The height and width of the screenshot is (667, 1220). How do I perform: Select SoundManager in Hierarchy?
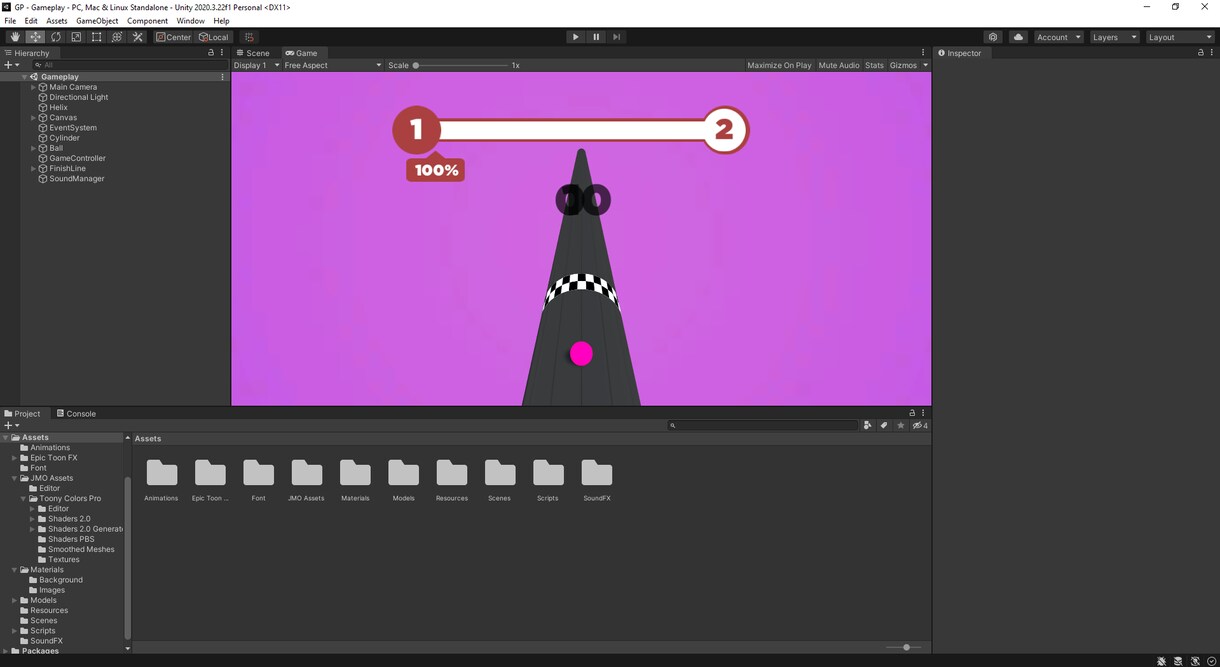point(76,179)
